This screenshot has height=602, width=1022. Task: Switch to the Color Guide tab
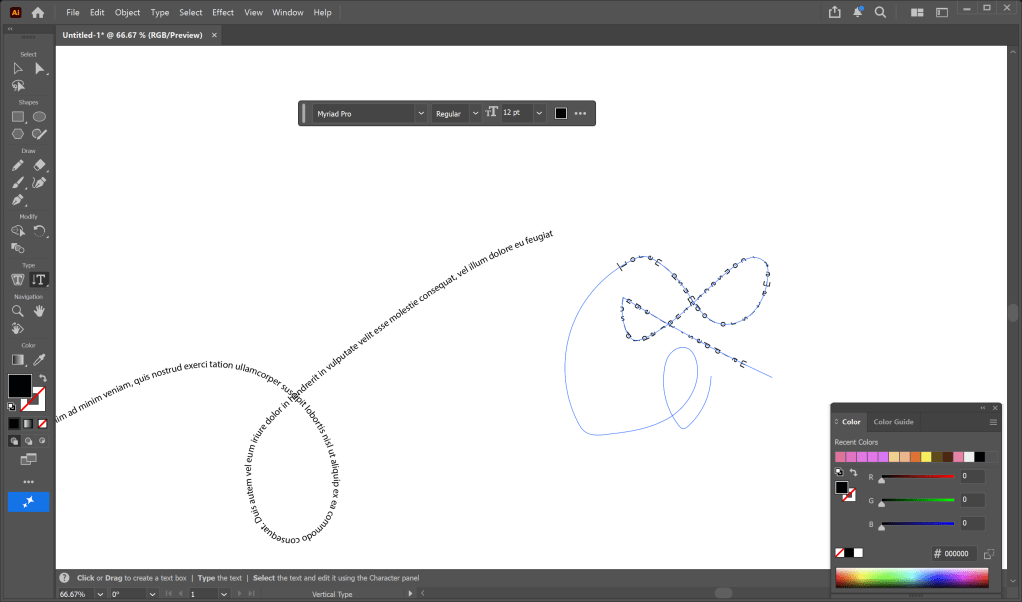(x=893, y=422)
